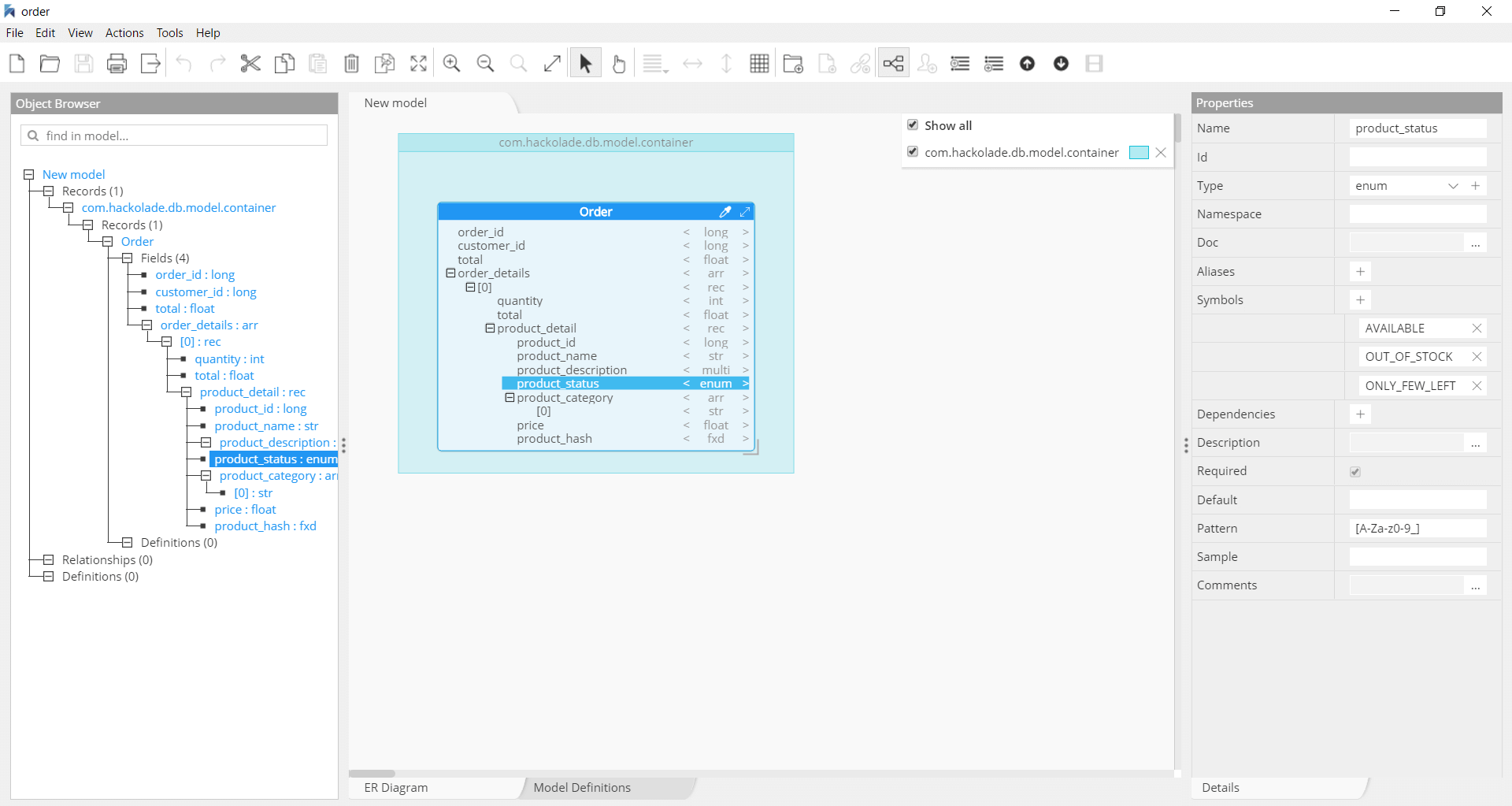Viewport: 1512px width, 806px height.
Task: Collapse the Fields (4) tree node
Action: click(127, 258)
